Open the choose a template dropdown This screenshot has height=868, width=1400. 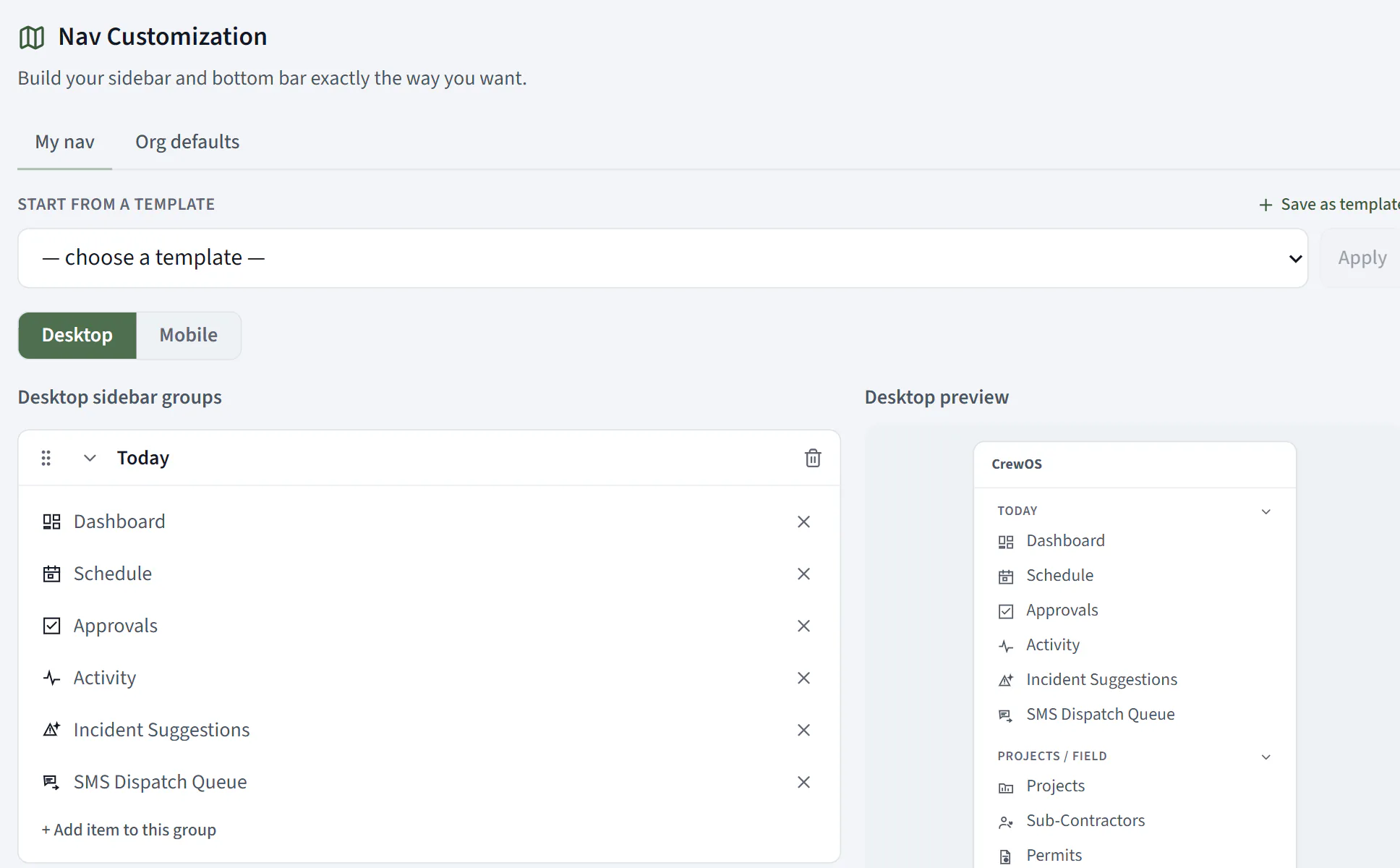pyautogui.click(x=662, y=258)
